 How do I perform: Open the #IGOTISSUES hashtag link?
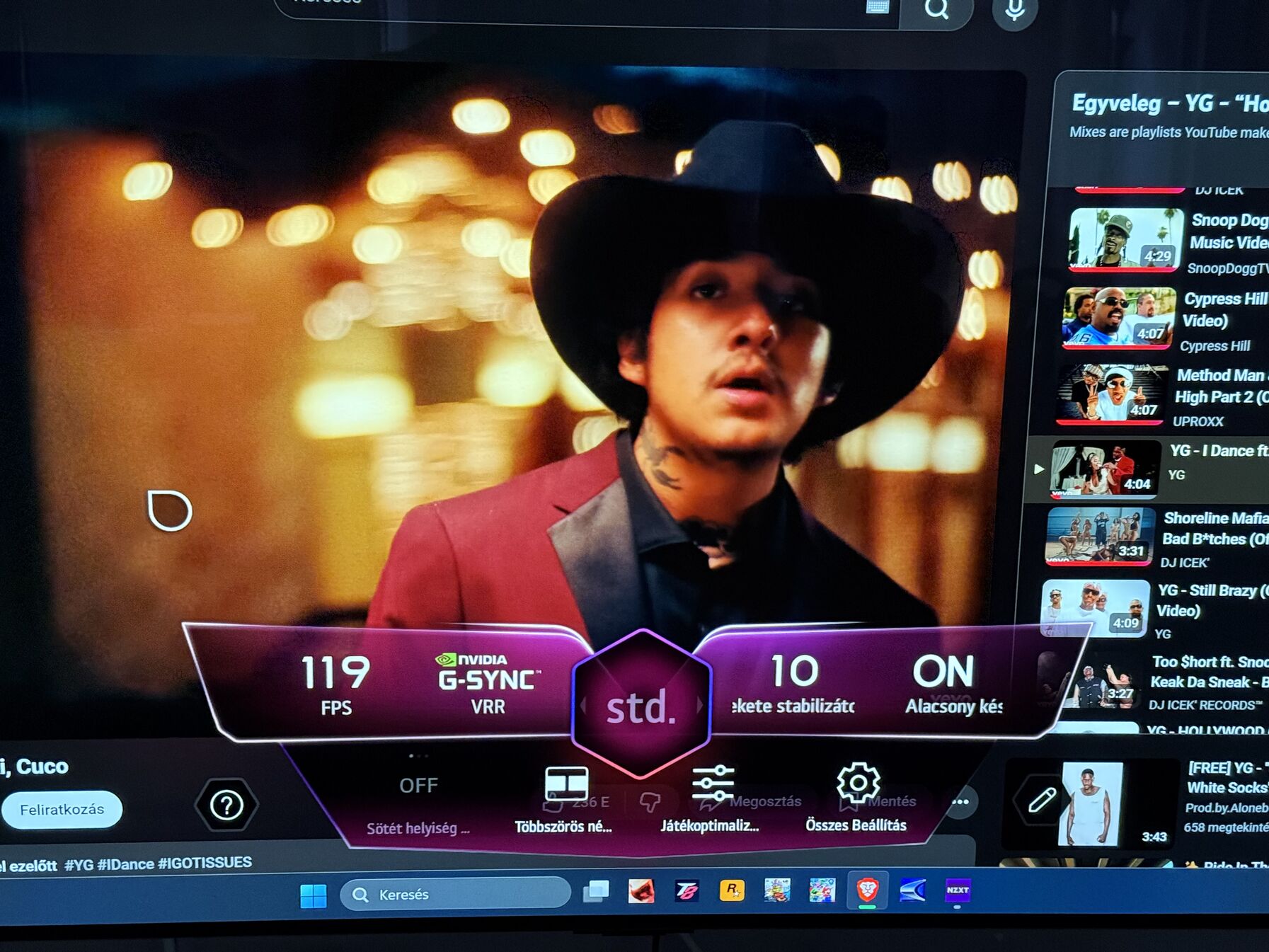(x=205, y=863)
